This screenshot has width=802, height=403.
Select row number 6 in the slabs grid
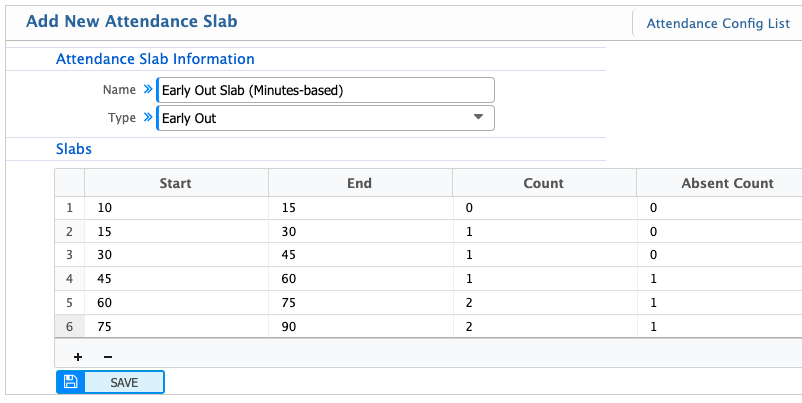pyautogui.click(x=70, y=326)
